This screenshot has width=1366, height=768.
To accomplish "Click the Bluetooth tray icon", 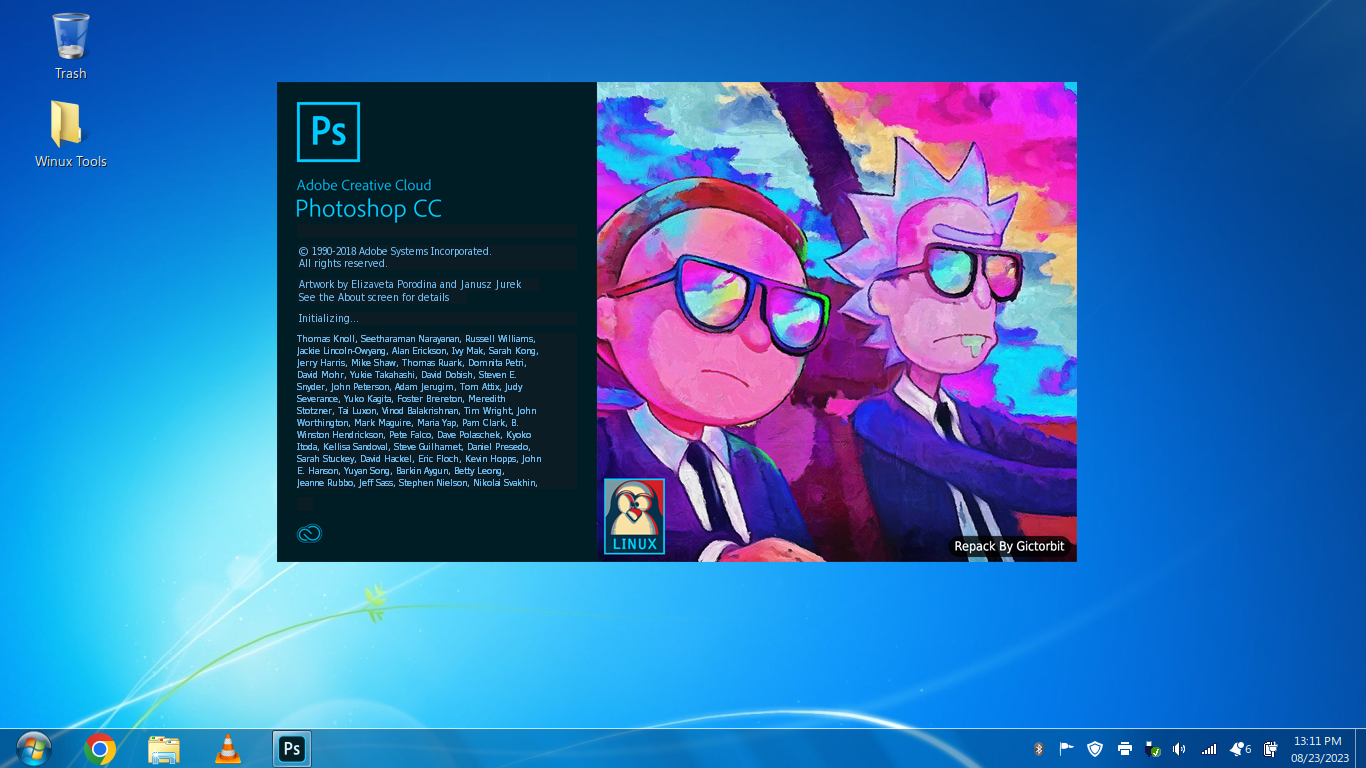I will point(1038,749).
